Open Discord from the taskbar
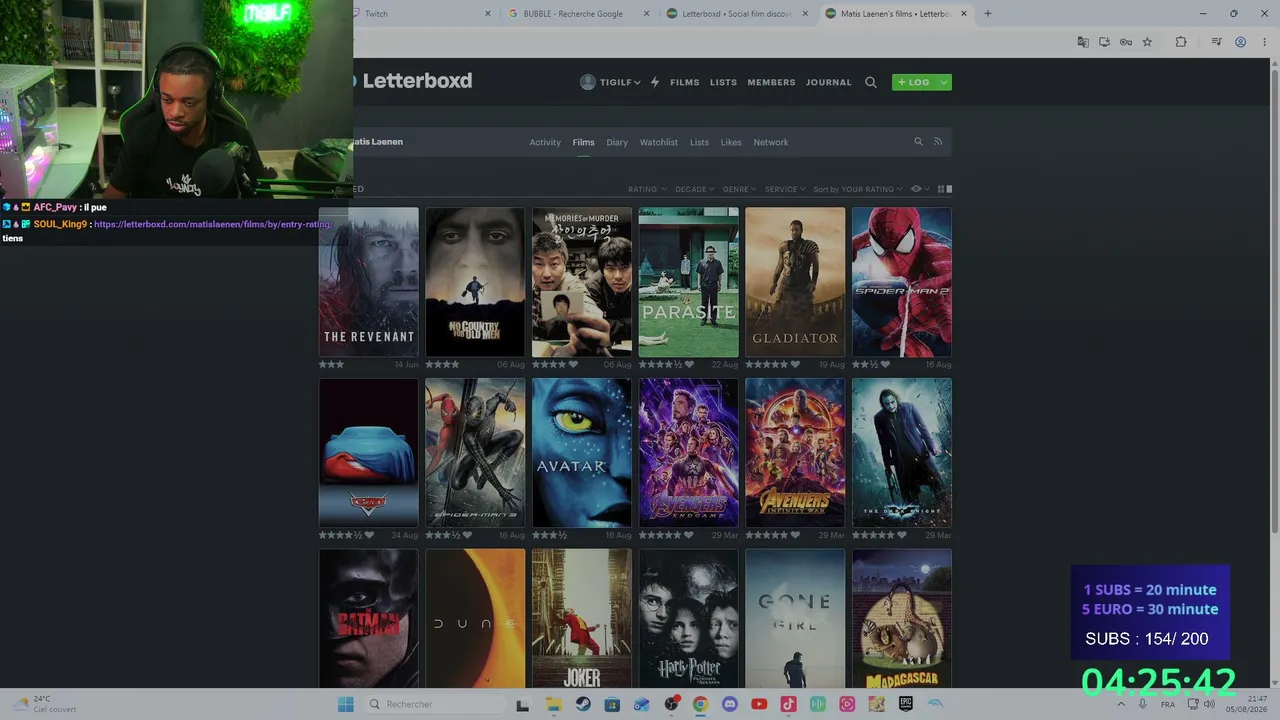The height and width of the screenshot is (720, 1280). point(729,704)
